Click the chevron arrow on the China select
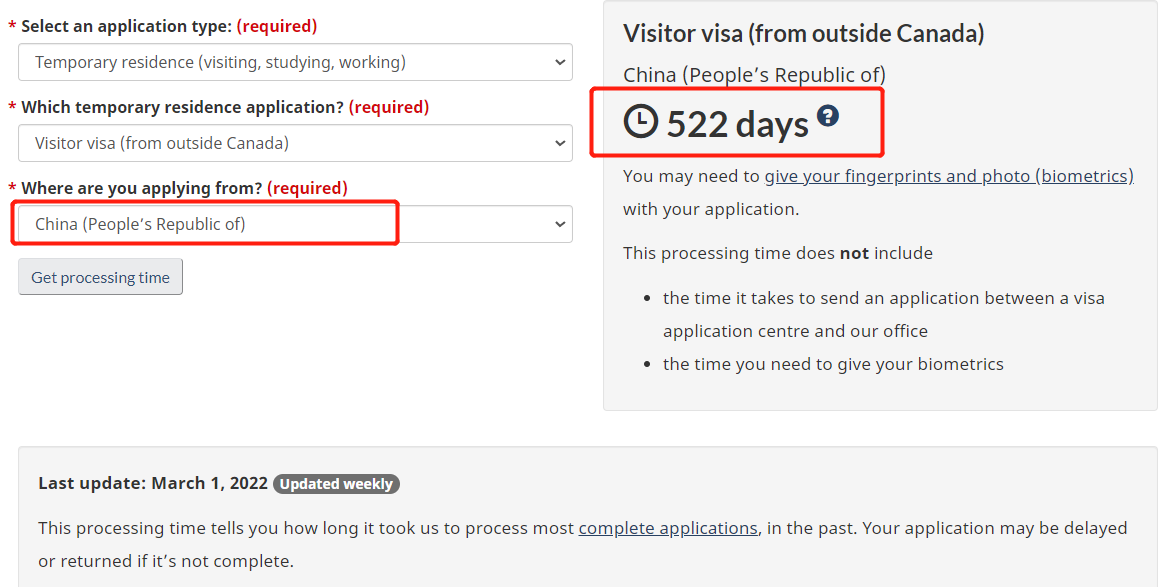Viewport: 1175px width, 587px height. pyautogui.click(x=559, y=224)
